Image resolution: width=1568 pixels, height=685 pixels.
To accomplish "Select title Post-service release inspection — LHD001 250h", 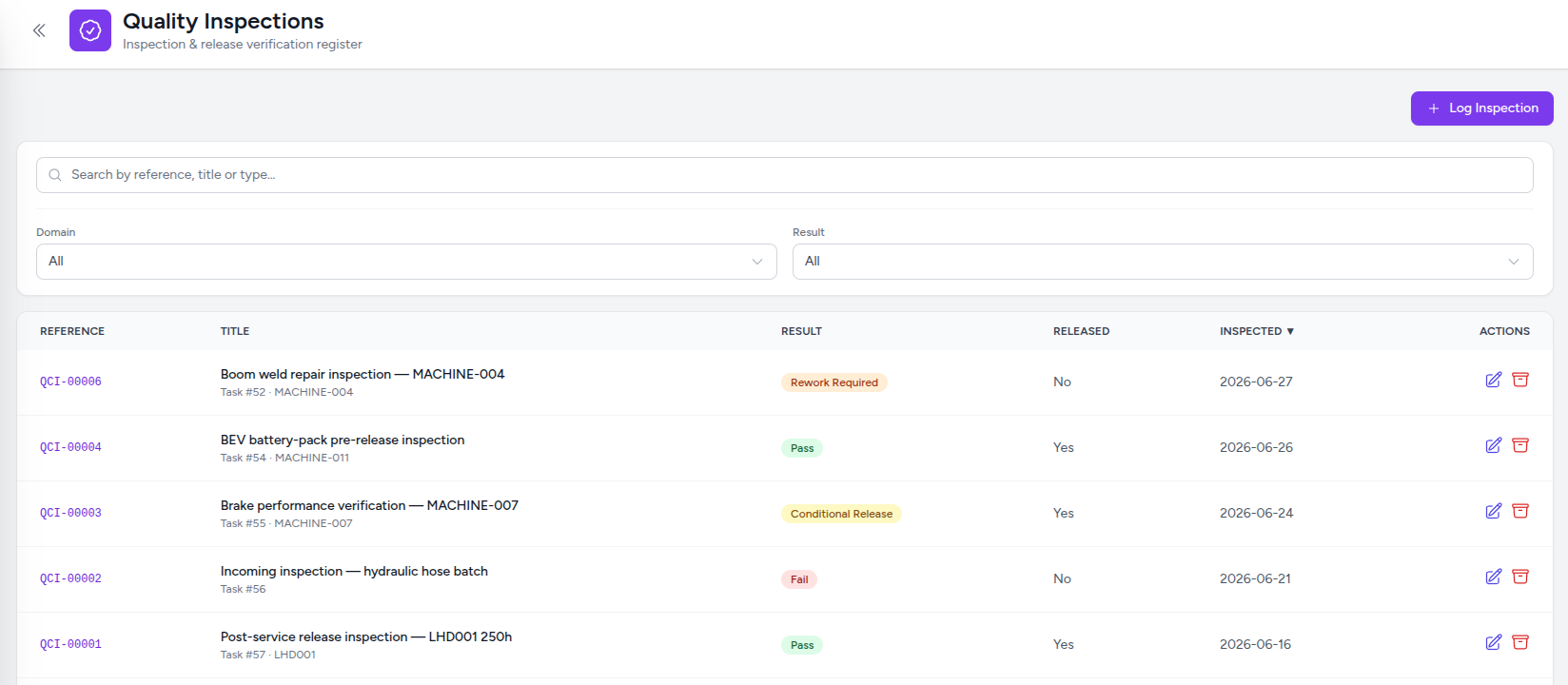I will [366, 636].
